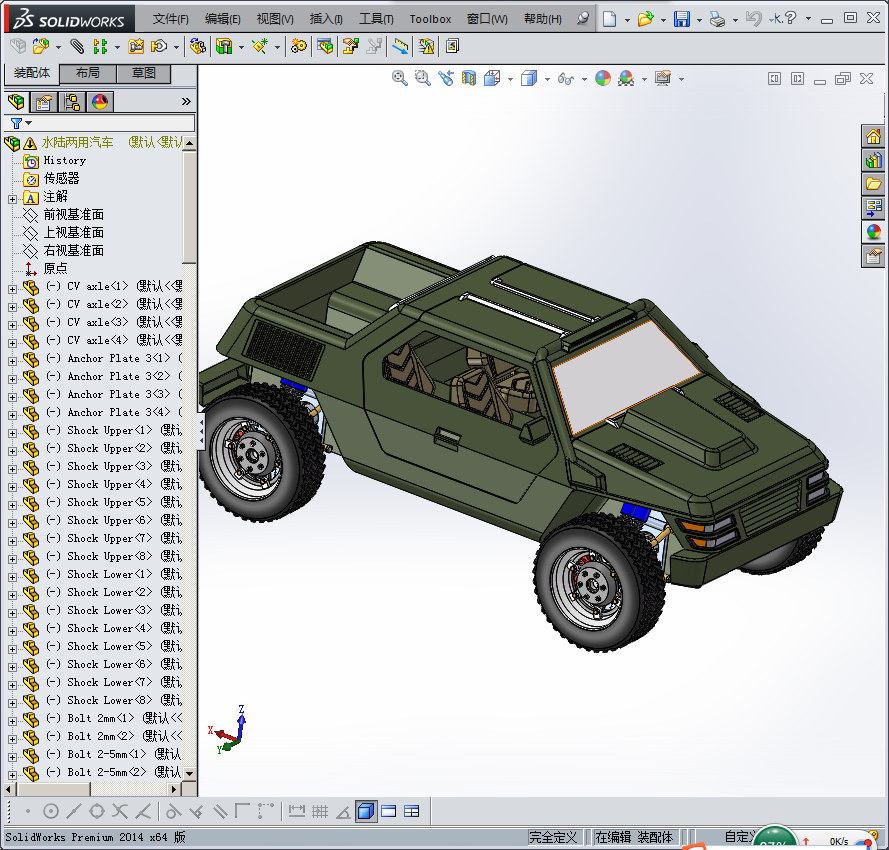The width and height of the screenshot is (889, 850).
Task: Open the SolidWorks Resources home pane
Action: 873,136
